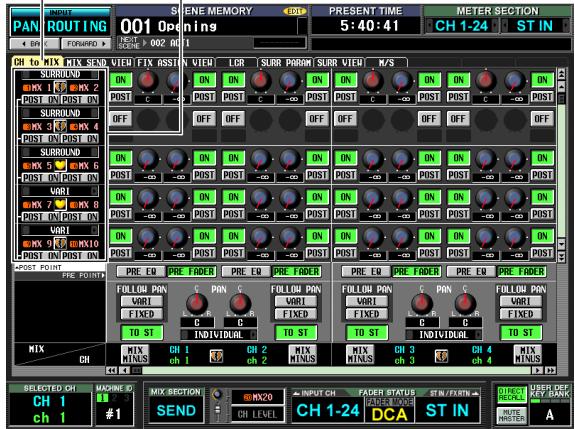The image size is (575, 429).
Task: Change VARI mode selector for MX 7/8
Action: pyautogui.click(x=60, y=191)
